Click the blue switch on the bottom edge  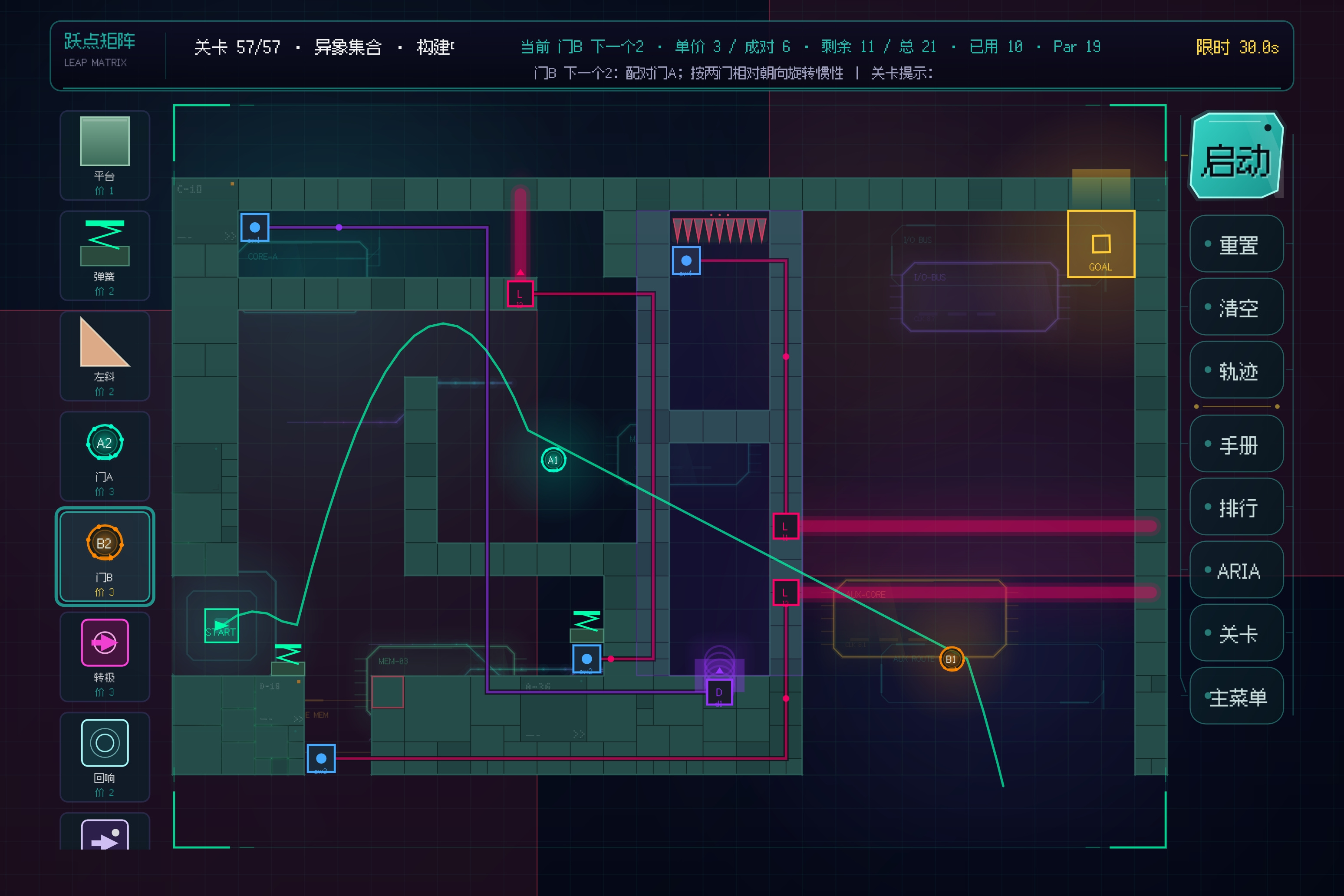(321, 758)
